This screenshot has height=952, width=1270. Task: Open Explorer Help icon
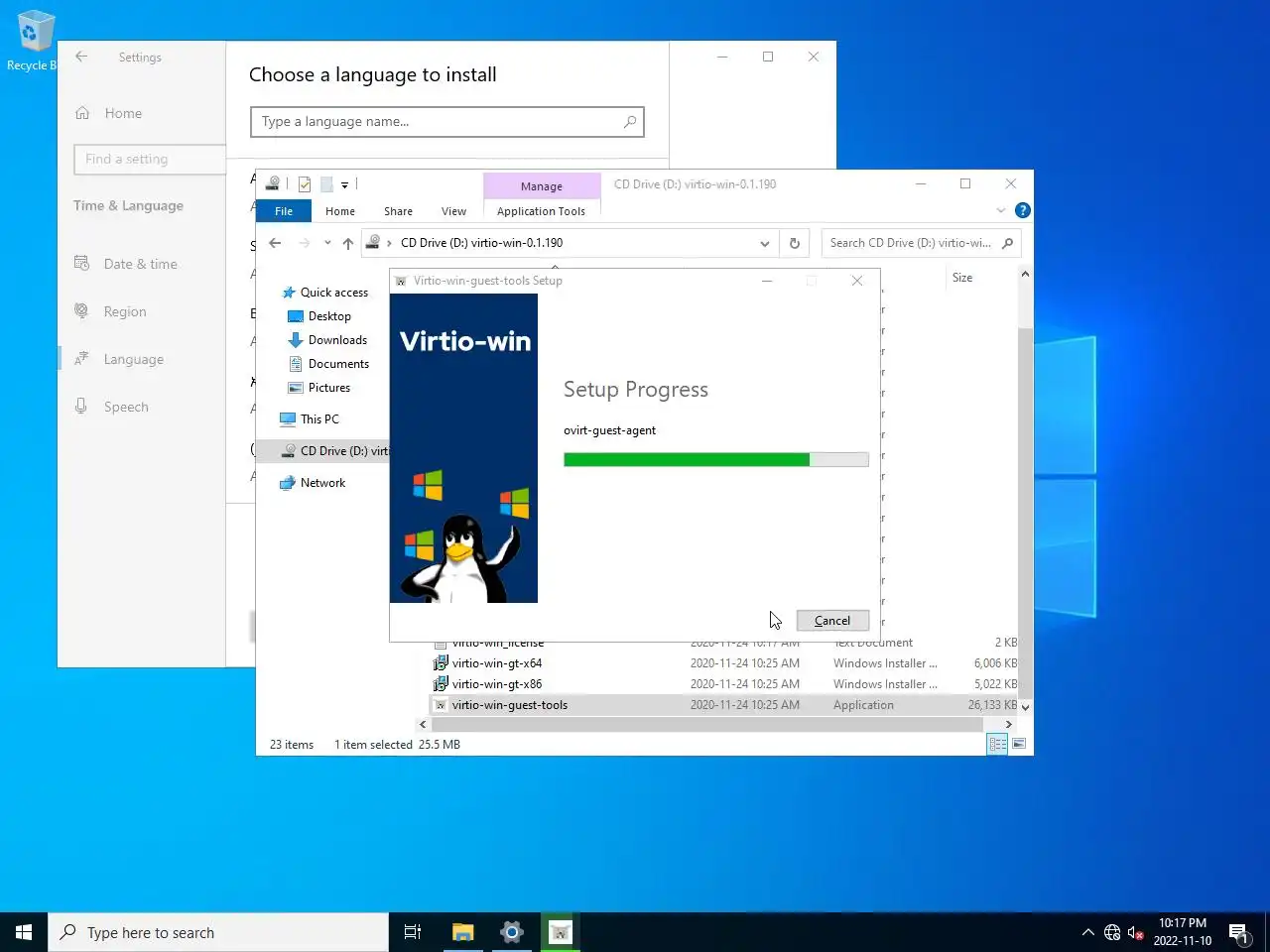[1023, 210]
